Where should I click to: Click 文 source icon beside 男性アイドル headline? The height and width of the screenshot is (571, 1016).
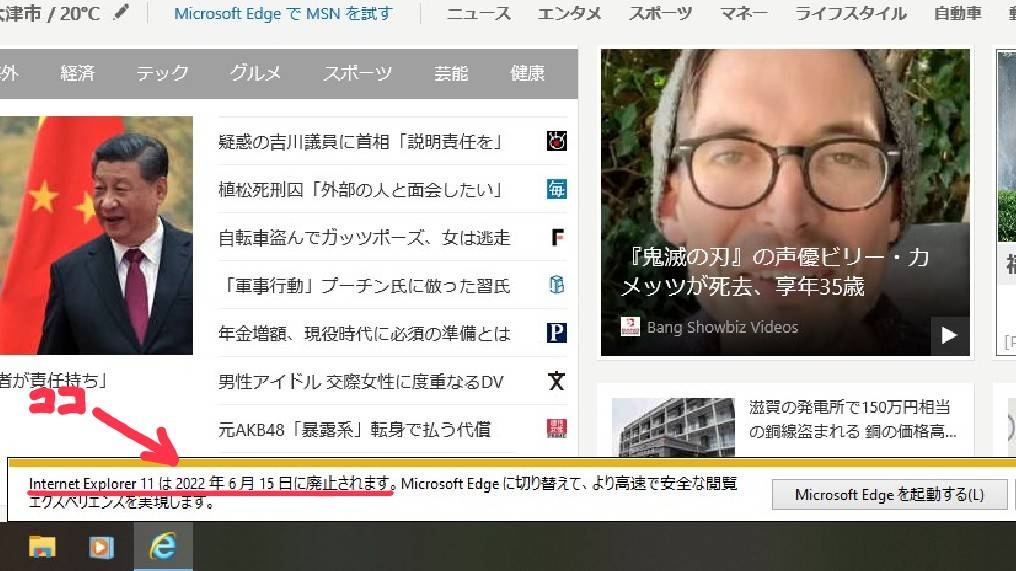coord(557,380)
